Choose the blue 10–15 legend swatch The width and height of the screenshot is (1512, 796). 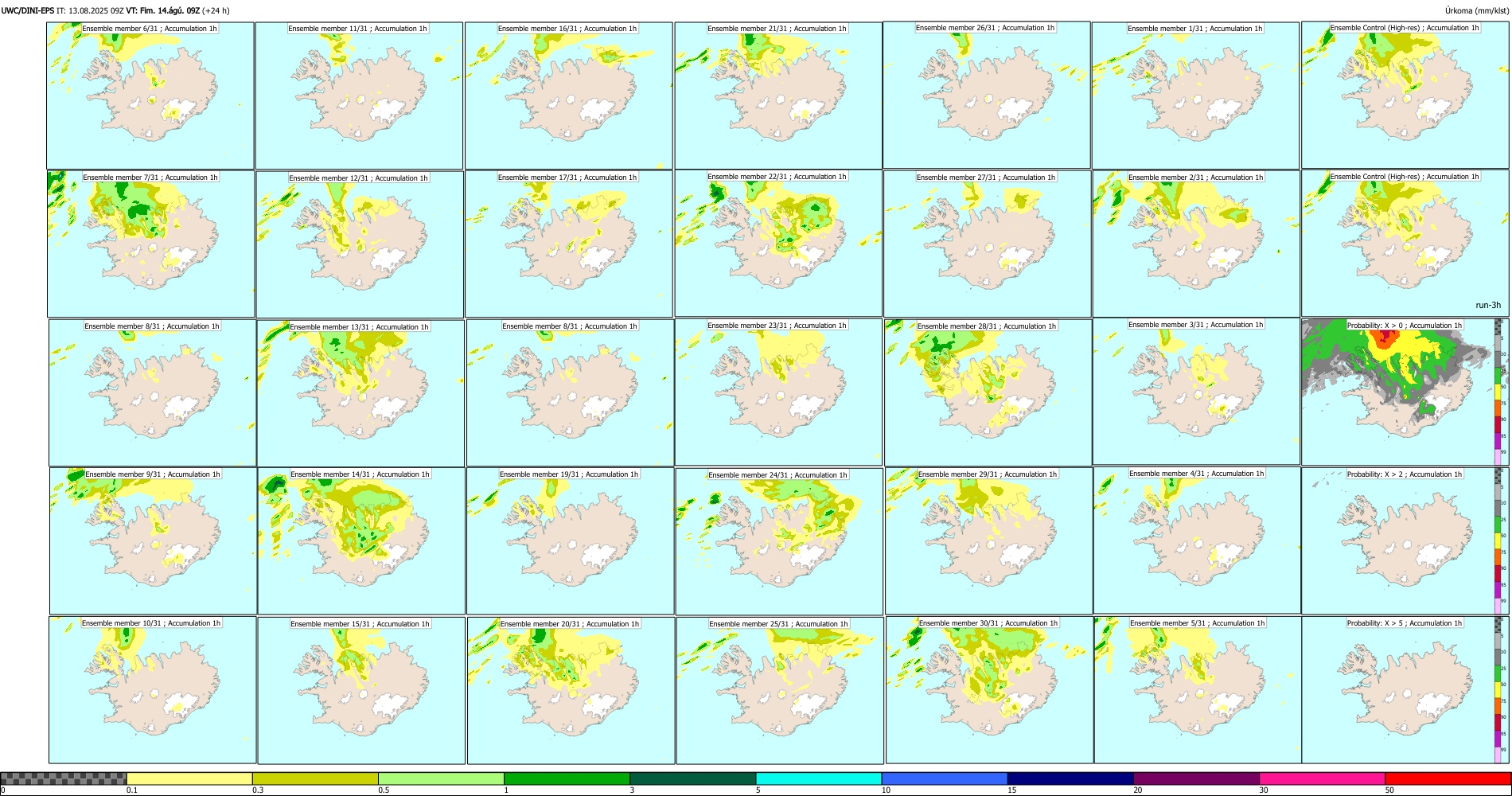[945, 778]
